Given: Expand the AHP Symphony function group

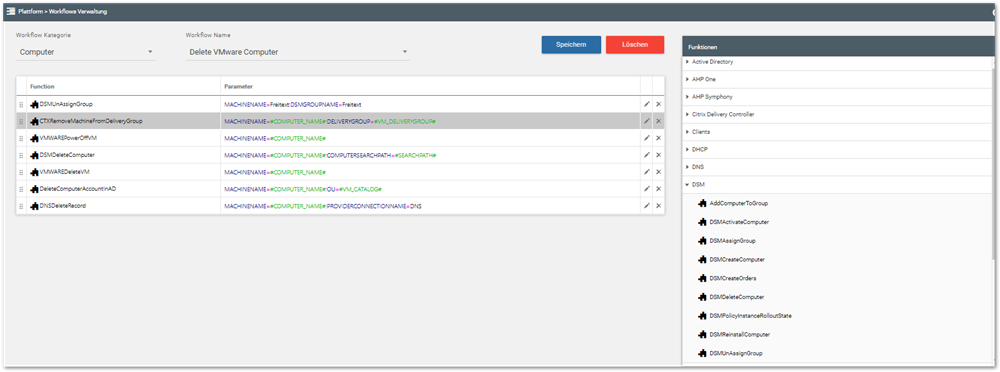Looking at the screenshot, I should 687,97.
